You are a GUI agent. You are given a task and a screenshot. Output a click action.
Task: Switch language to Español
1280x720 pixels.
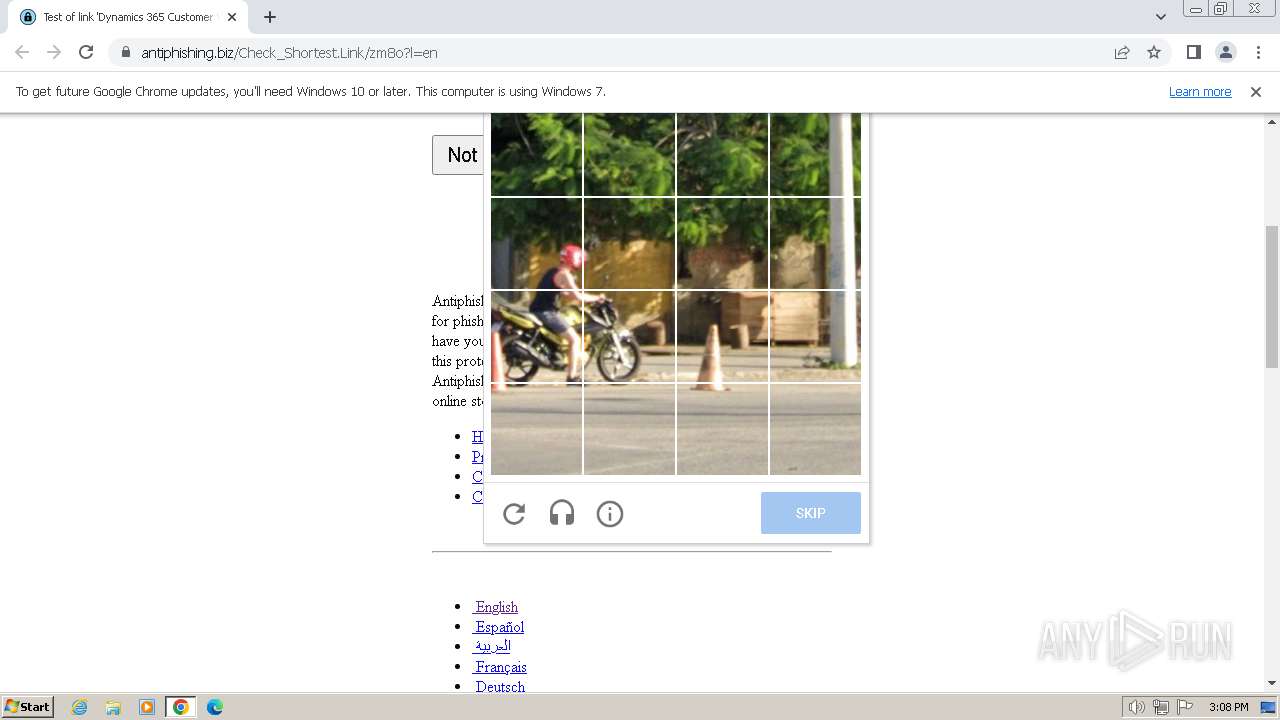500,627
